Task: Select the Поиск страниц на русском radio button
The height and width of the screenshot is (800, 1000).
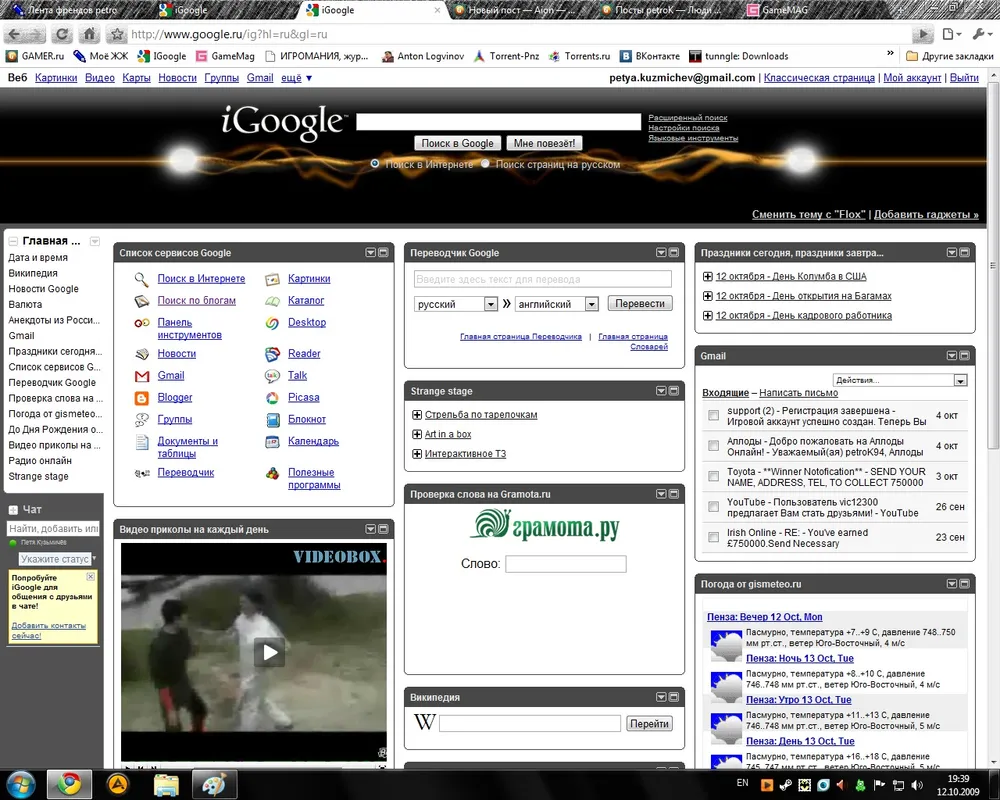Action: (485, 164)
